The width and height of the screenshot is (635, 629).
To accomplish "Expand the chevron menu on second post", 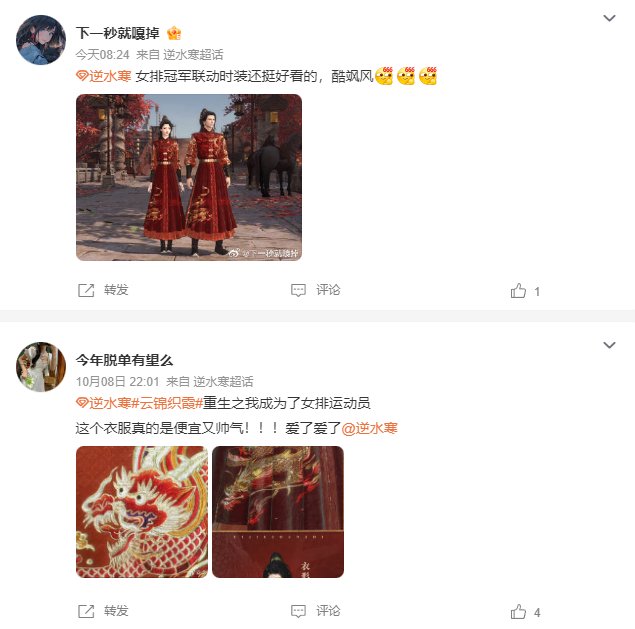I will pos(609,345).
